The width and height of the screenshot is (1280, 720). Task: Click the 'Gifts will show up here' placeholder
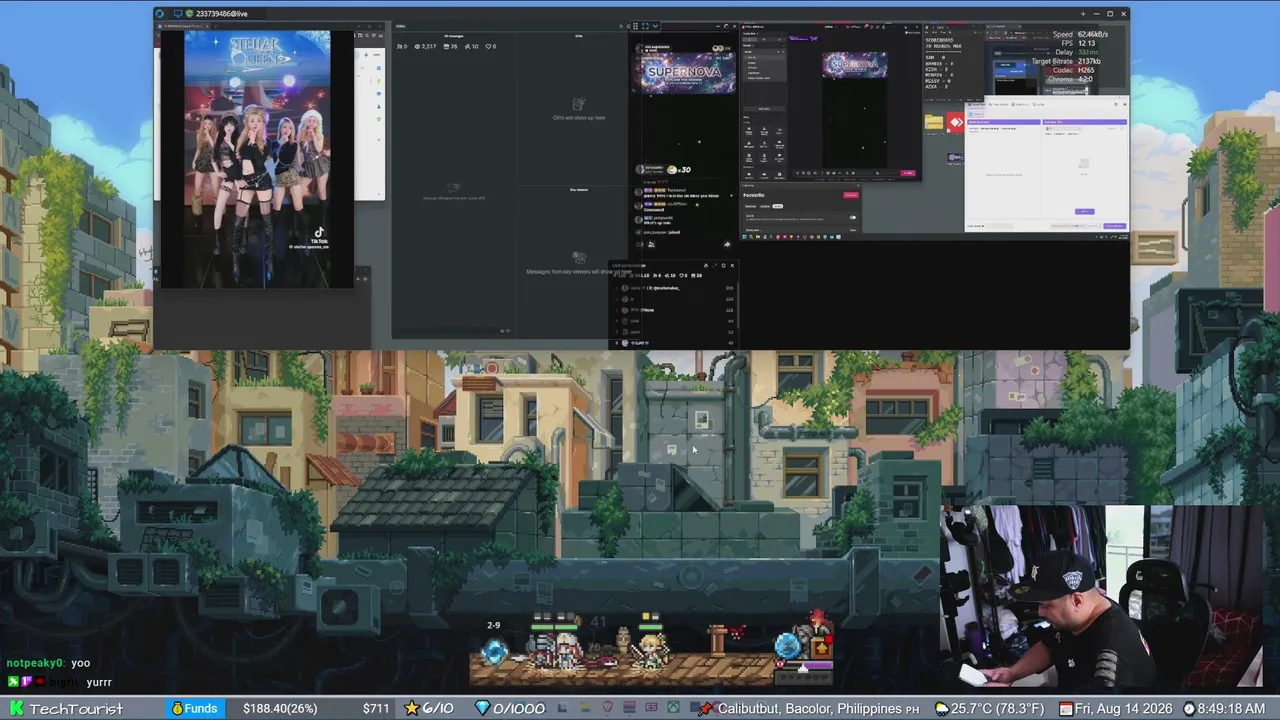click(578, 109)
